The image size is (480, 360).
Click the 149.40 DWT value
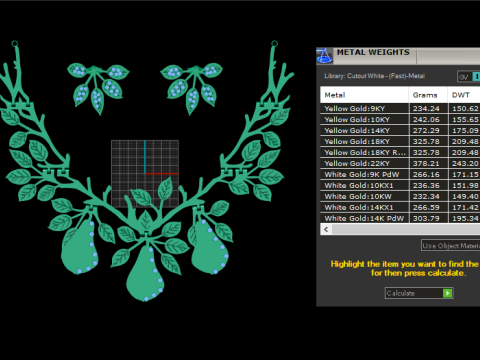(x=465, y=196)
